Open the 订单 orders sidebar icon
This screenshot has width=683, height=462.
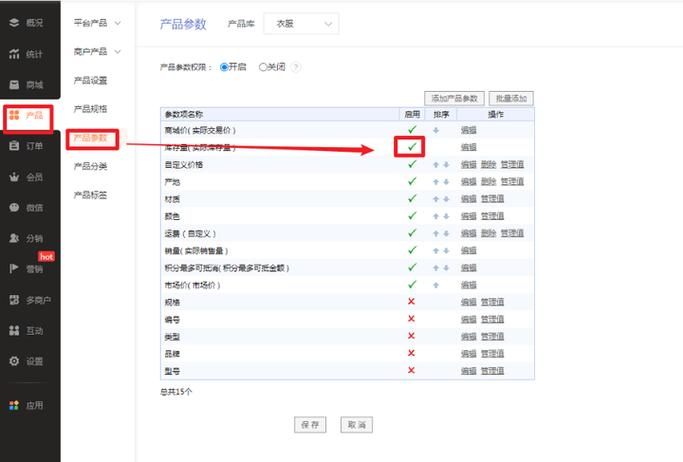14,146
